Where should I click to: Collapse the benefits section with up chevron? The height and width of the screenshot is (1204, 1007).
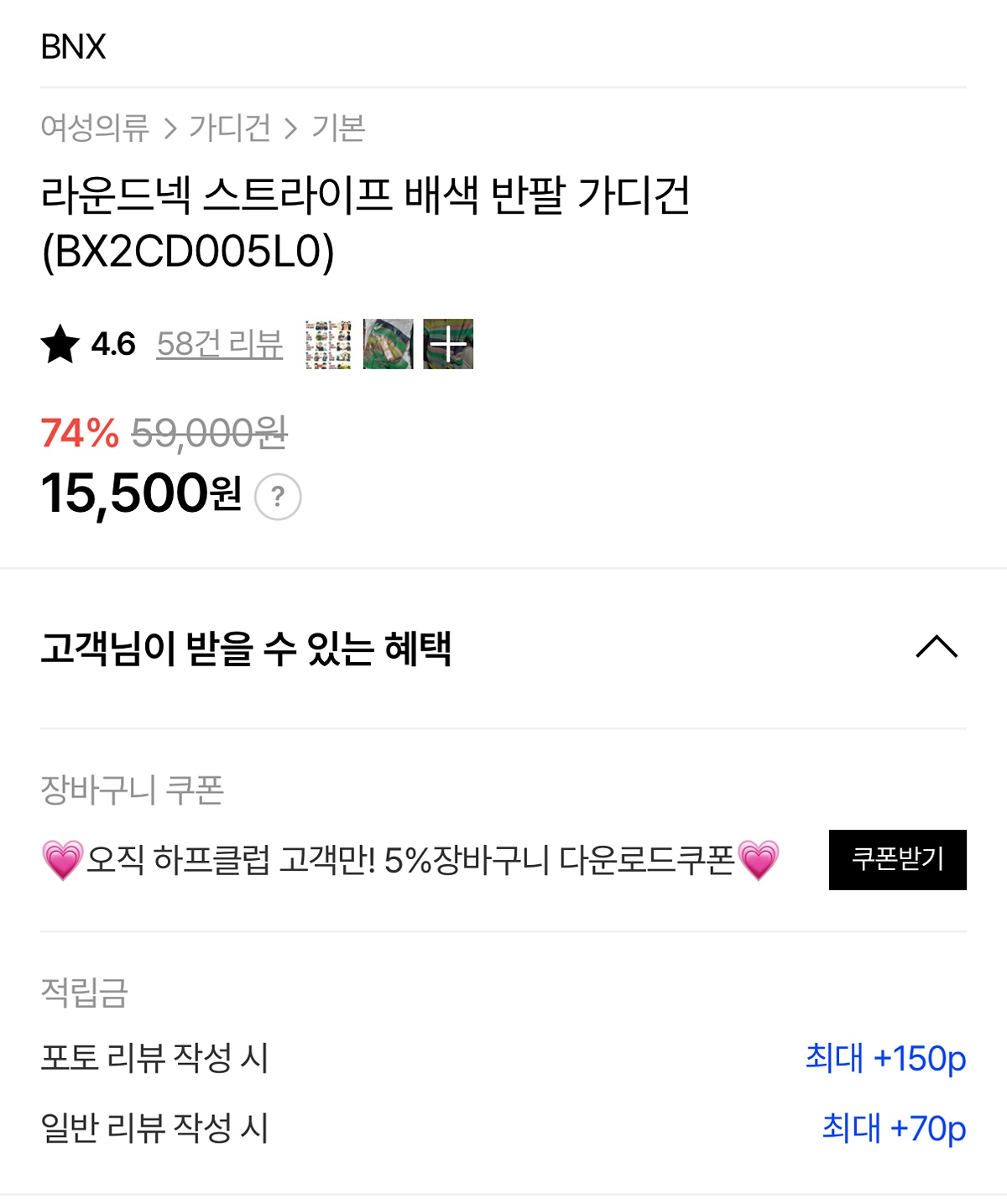937,646
